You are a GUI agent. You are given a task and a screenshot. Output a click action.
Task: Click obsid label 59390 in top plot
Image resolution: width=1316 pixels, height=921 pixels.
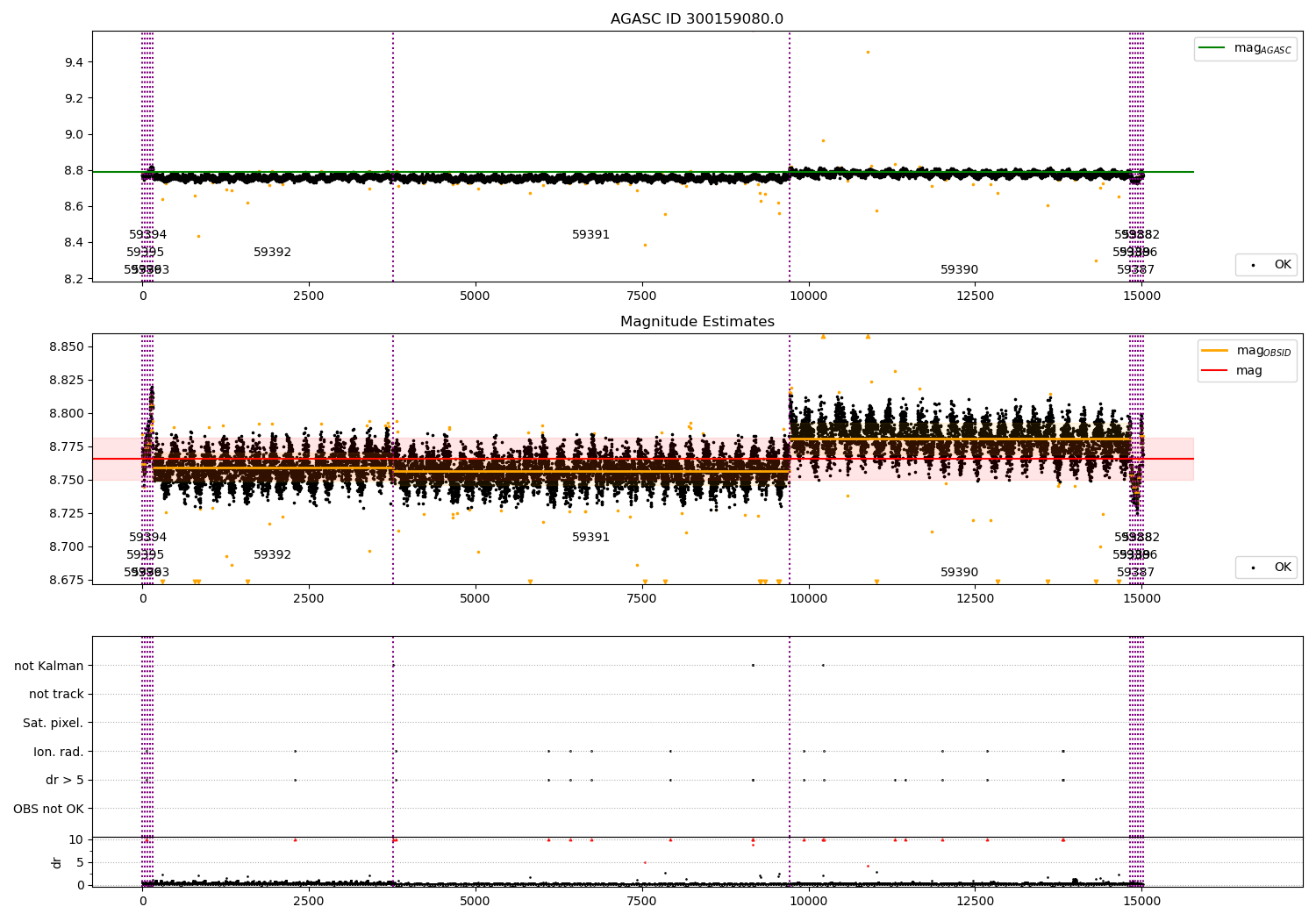point(959,270)
